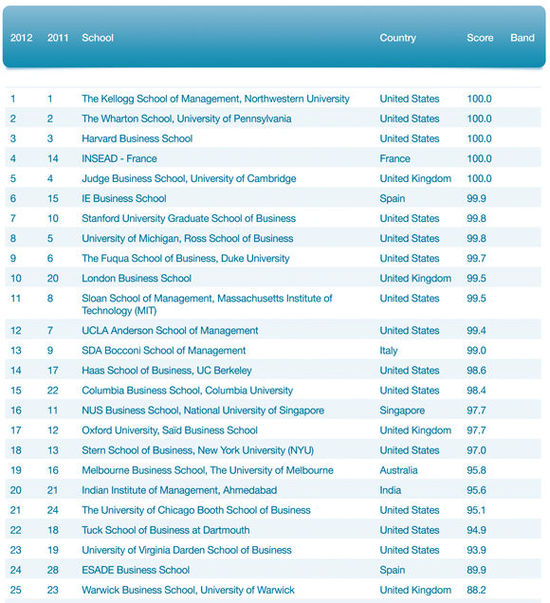
Task: Click score 95.1 for Chicago Booth
Action: 476,510
